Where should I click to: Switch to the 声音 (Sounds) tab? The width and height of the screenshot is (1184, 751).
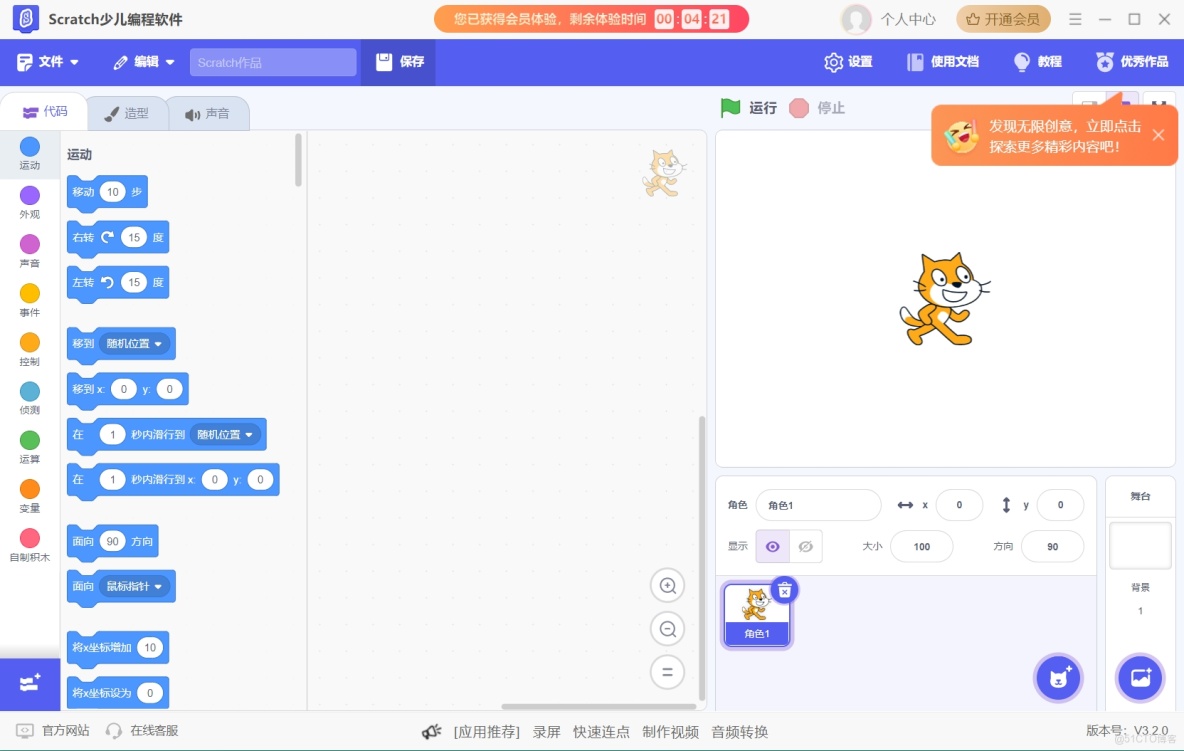209,112
